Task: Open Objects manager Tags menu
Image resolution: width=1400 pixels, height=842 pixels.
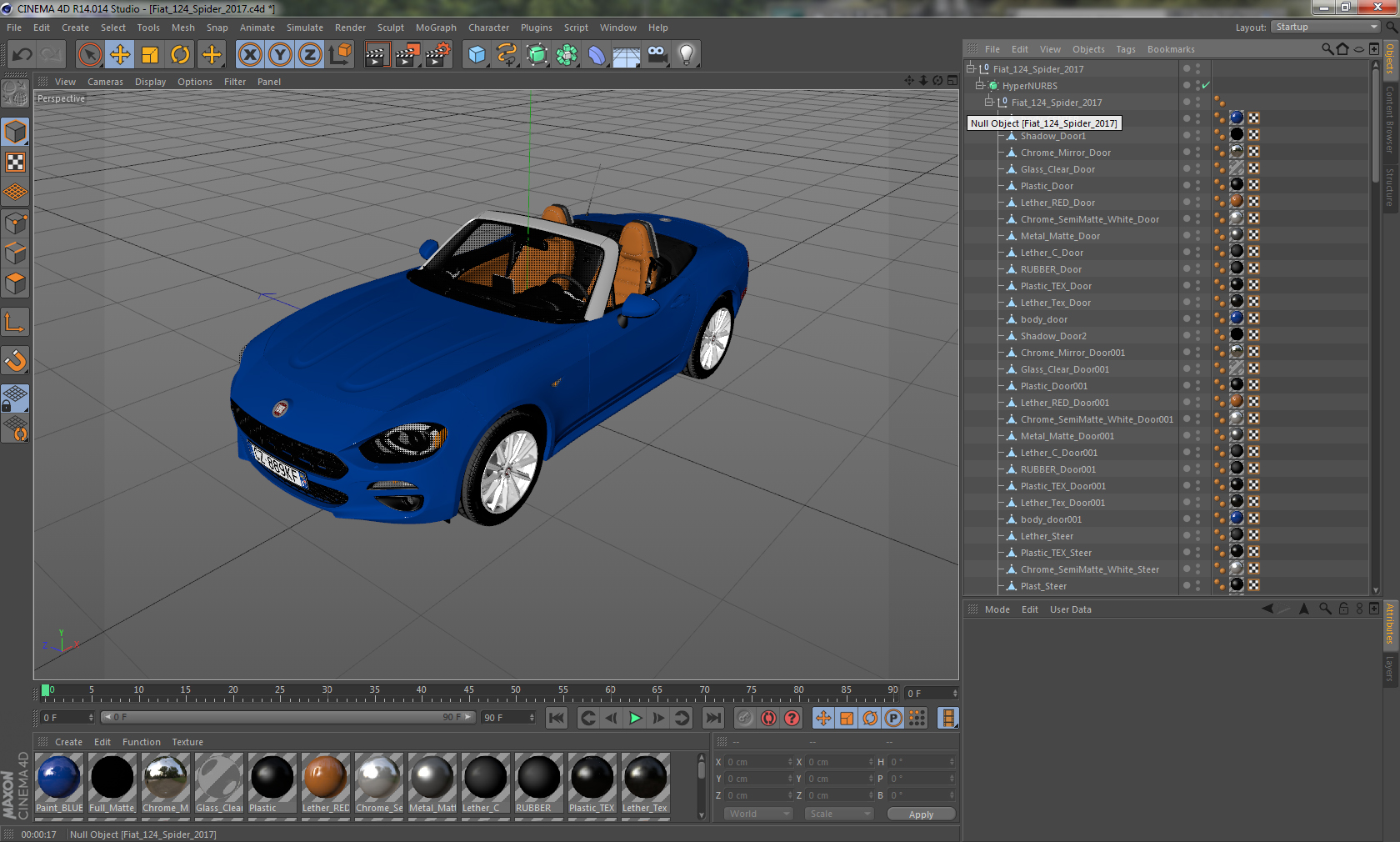Action: pyautogui.click(x=1126, y=49)
